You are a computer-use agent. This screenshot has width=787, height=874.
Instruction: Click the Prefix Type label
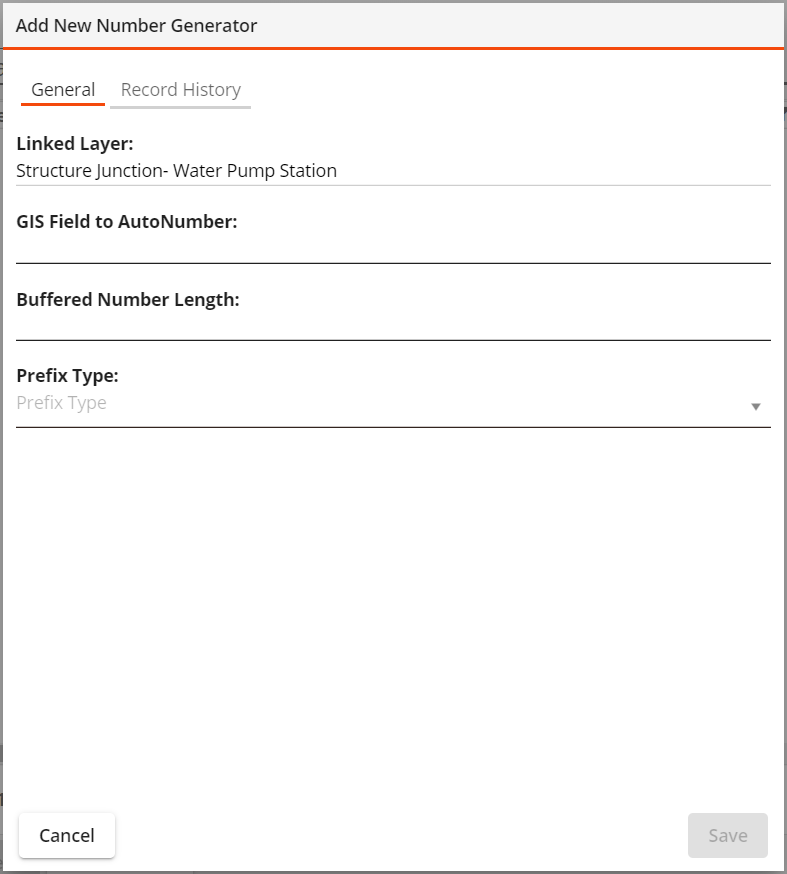pos(67,376)
